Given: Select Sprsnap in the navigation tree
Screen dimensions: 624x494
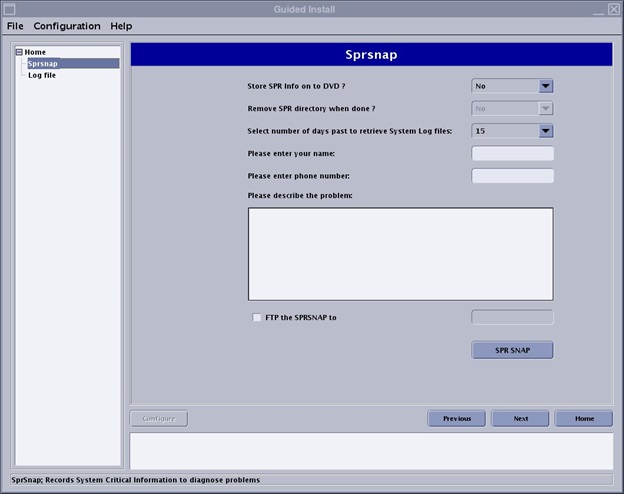Looking at the screenshot, I should coord(43,63).
